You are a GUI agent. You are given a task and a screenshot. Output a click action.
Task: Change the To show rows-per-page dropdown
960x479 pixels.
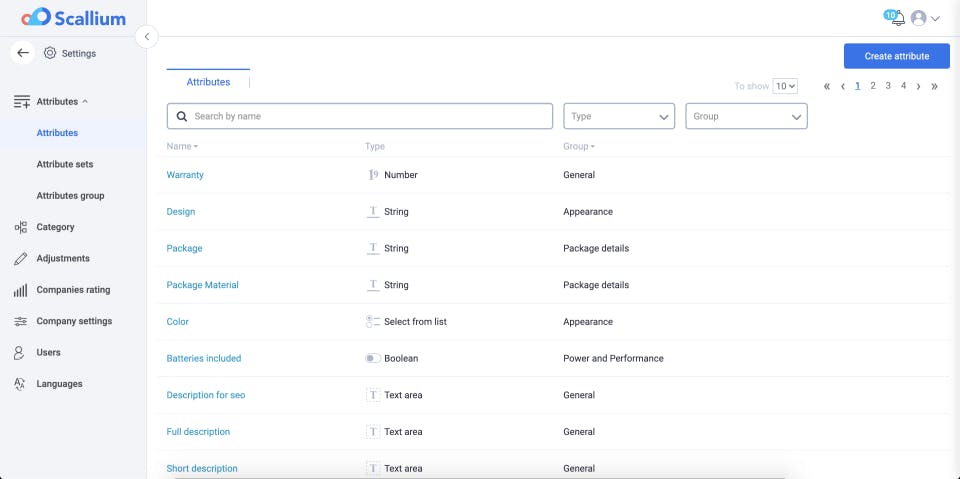point(785,86)
